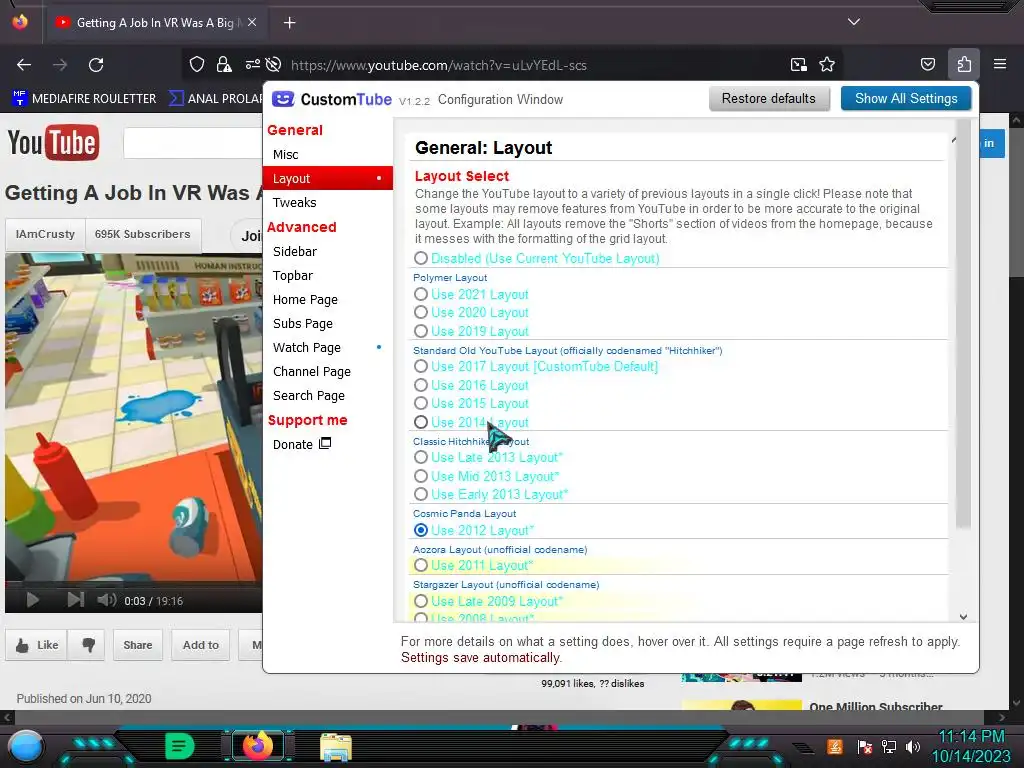Mute the video volume icon
The image size is (1024, 768).
(106, 600)
